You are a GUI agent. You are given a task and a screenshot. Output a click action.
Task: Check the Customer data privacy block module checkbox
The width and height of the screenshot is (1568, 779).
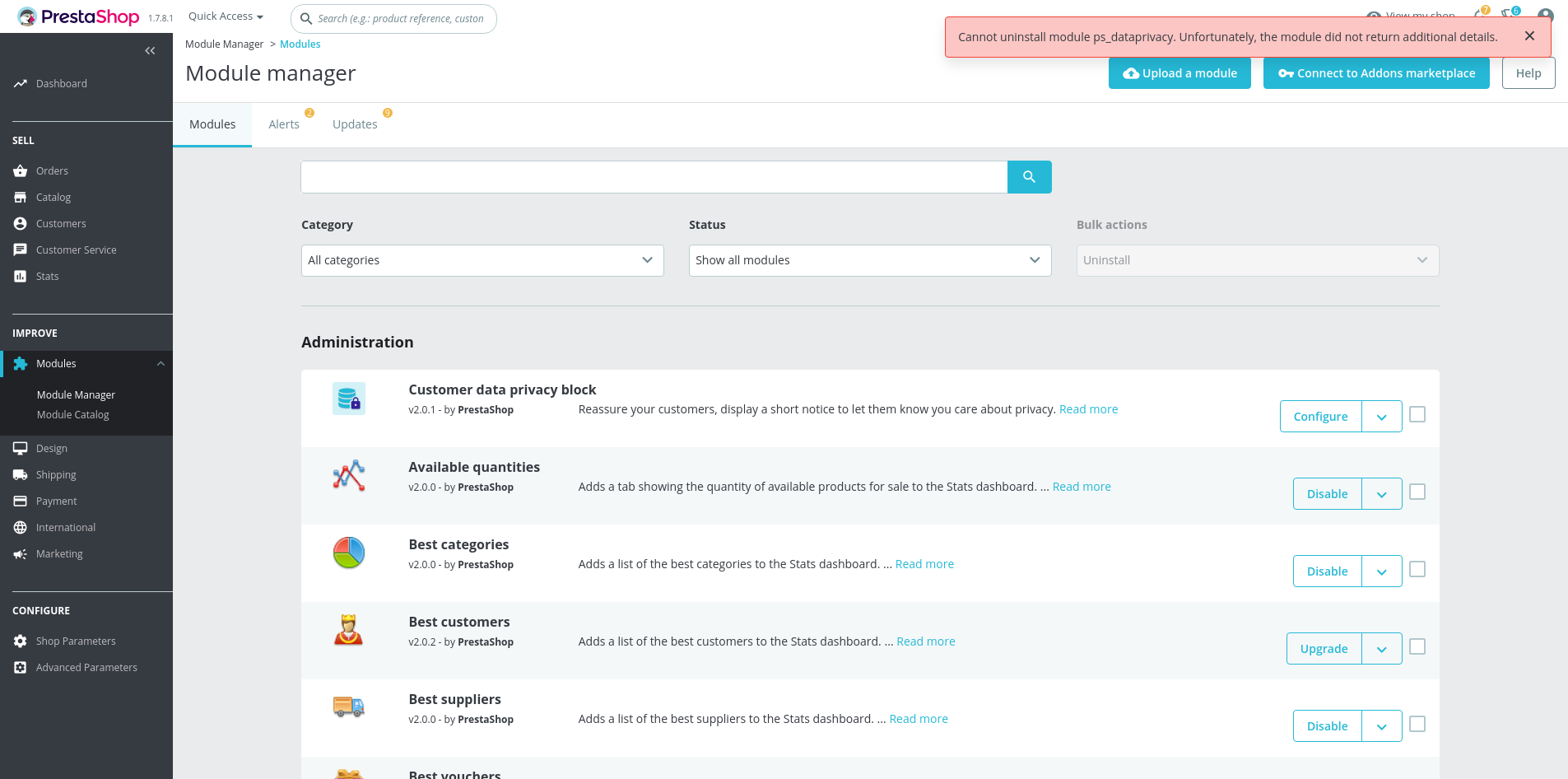1417,414
